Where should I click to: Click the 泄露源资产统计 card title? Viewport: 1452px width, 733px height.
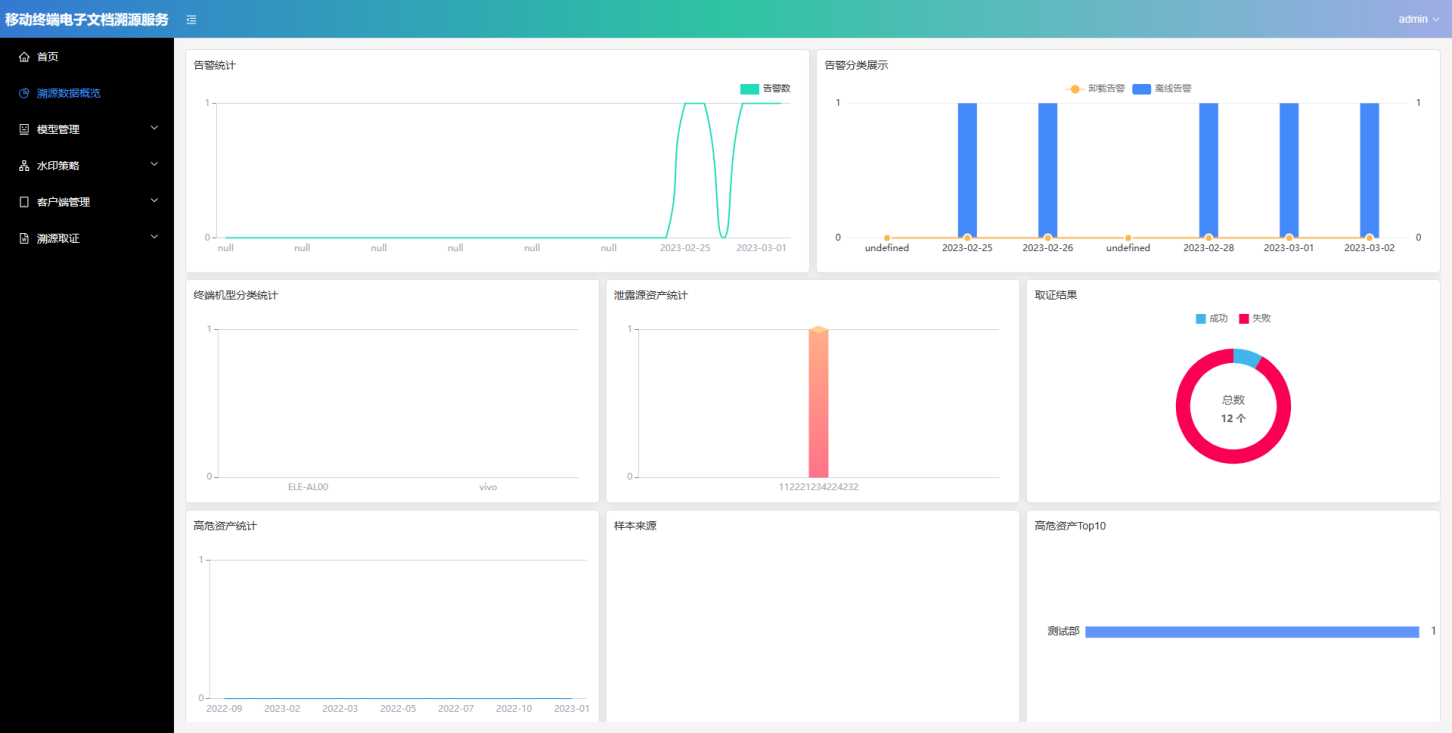pyautogui.click(x=651, y=295)
